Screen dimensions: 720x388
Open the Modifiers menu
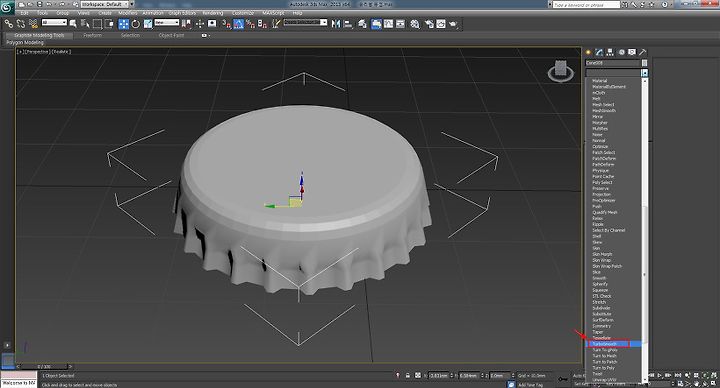[128, 13]
